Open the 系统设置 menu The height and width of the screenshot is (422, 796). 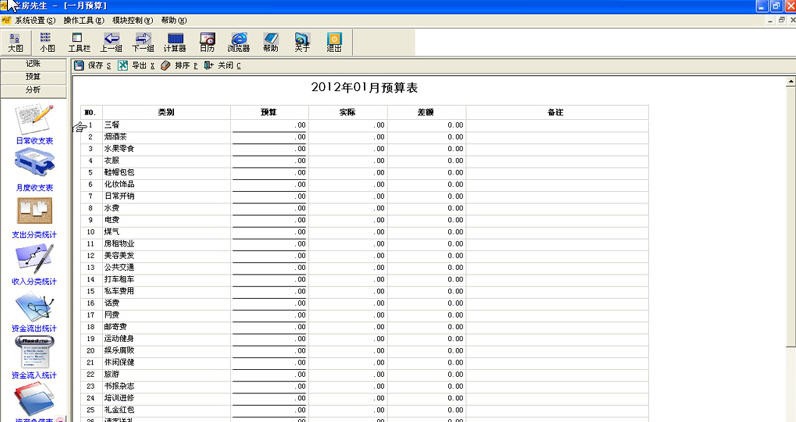(x=35, y=20)
